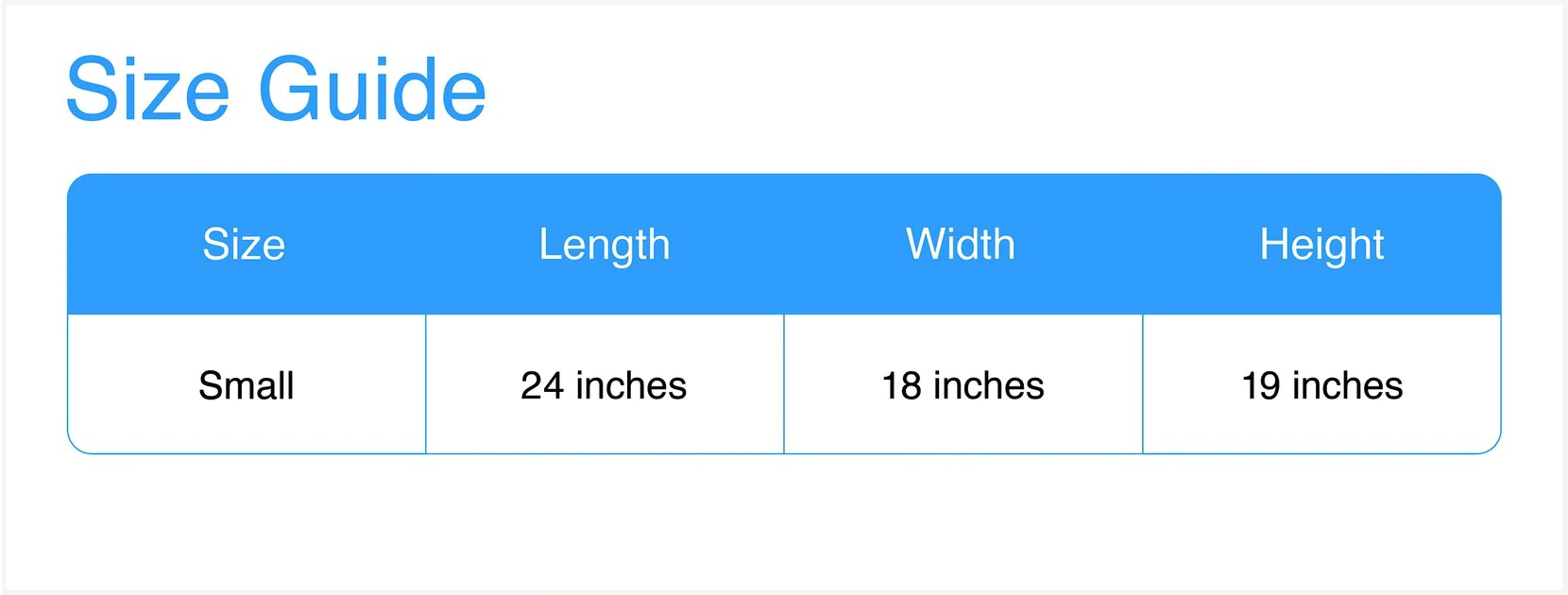
Task: Click the divider between Small and 24 inches
Action: click(x=426, y=383)
